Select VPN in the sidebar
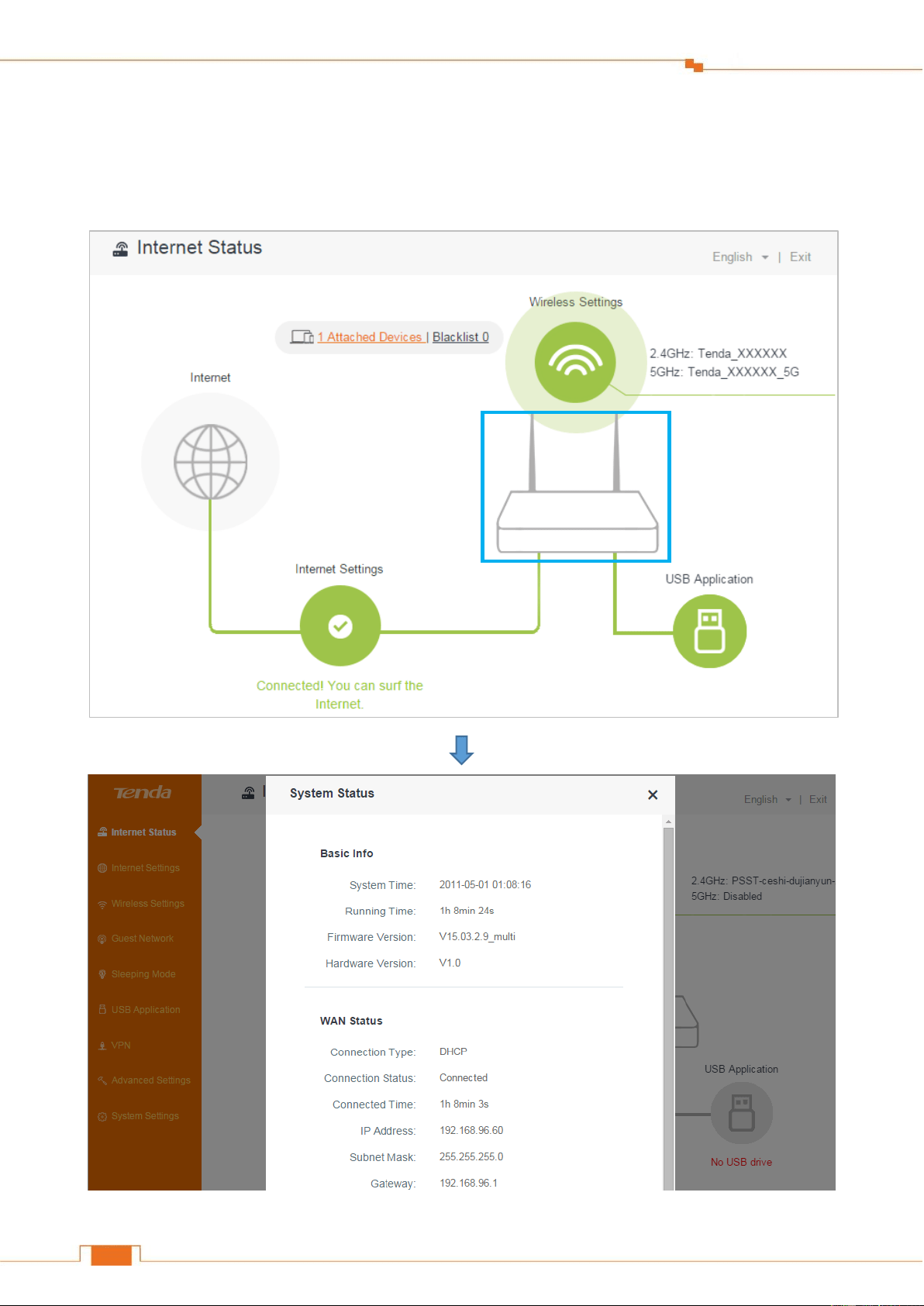 click(x=120, y=1046)
